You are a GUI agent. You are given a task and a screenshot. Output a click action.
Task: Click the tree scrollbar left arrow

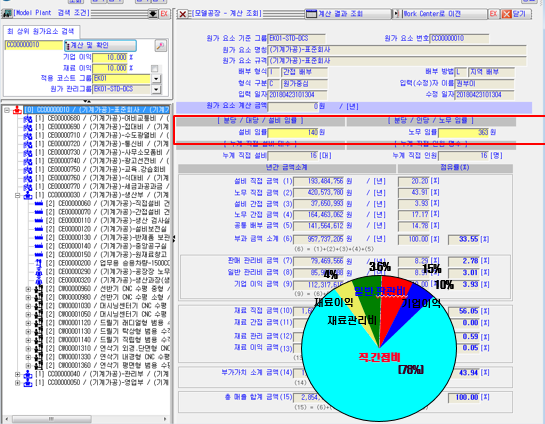point(6,419)
